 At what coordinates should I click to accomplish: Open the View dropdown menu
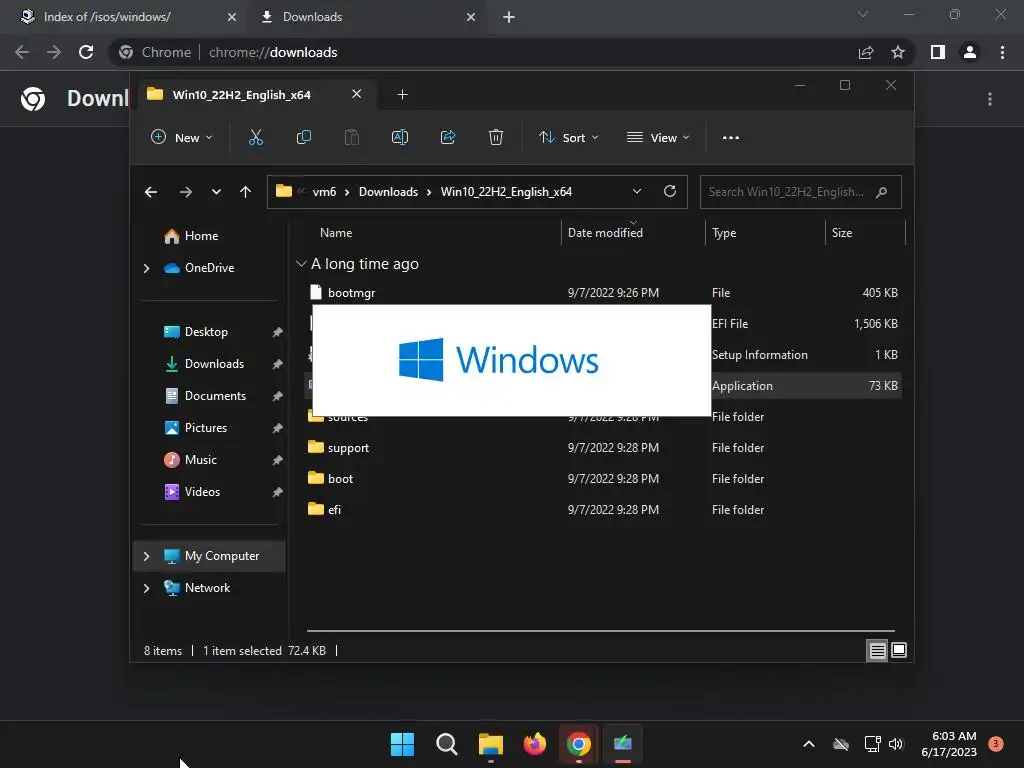pos(658,138)
